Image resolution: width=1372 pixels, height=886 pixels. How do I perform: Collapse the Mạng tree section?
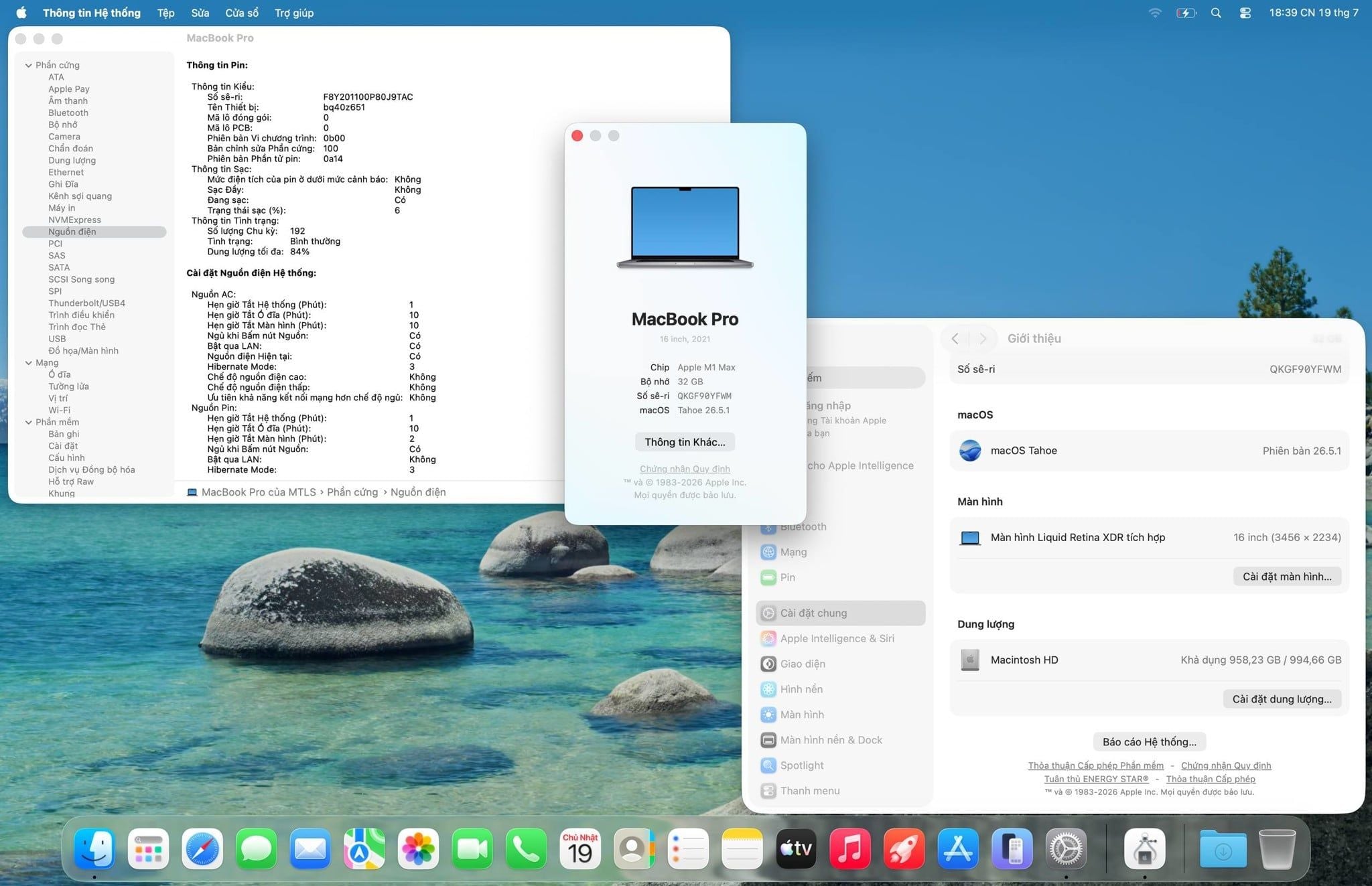[28, 363]
